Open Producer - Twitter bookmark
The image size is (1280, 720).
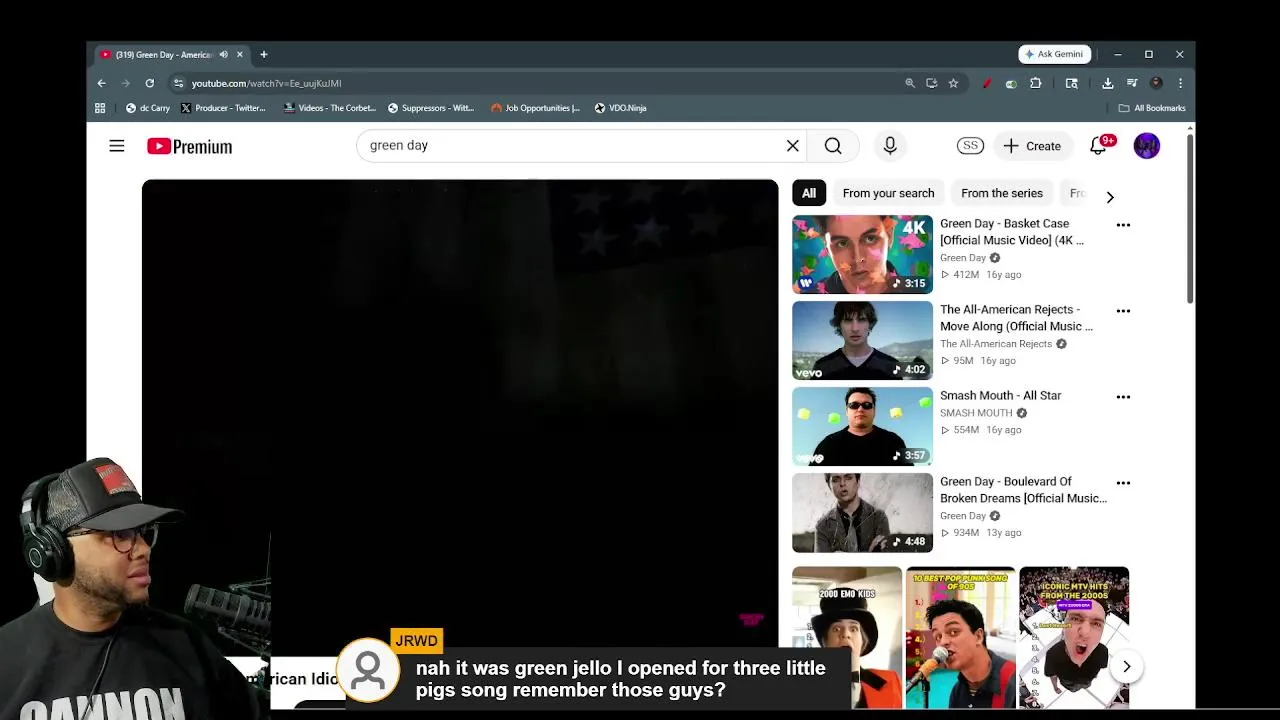point(223,108)
